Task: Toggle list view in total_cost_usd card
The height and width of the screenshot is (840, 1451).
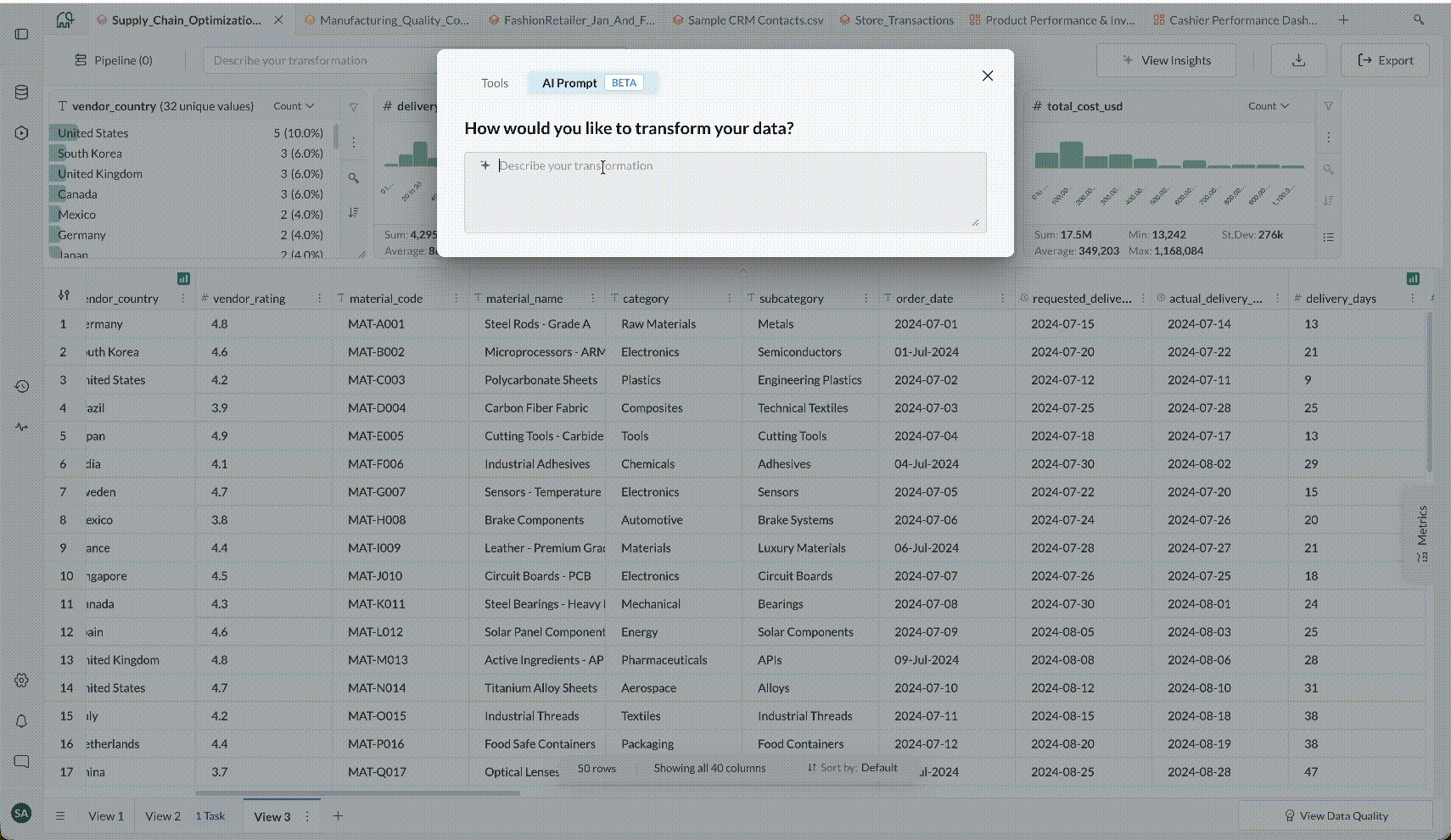Action: pyautogui.click(x=1329, y=237)
